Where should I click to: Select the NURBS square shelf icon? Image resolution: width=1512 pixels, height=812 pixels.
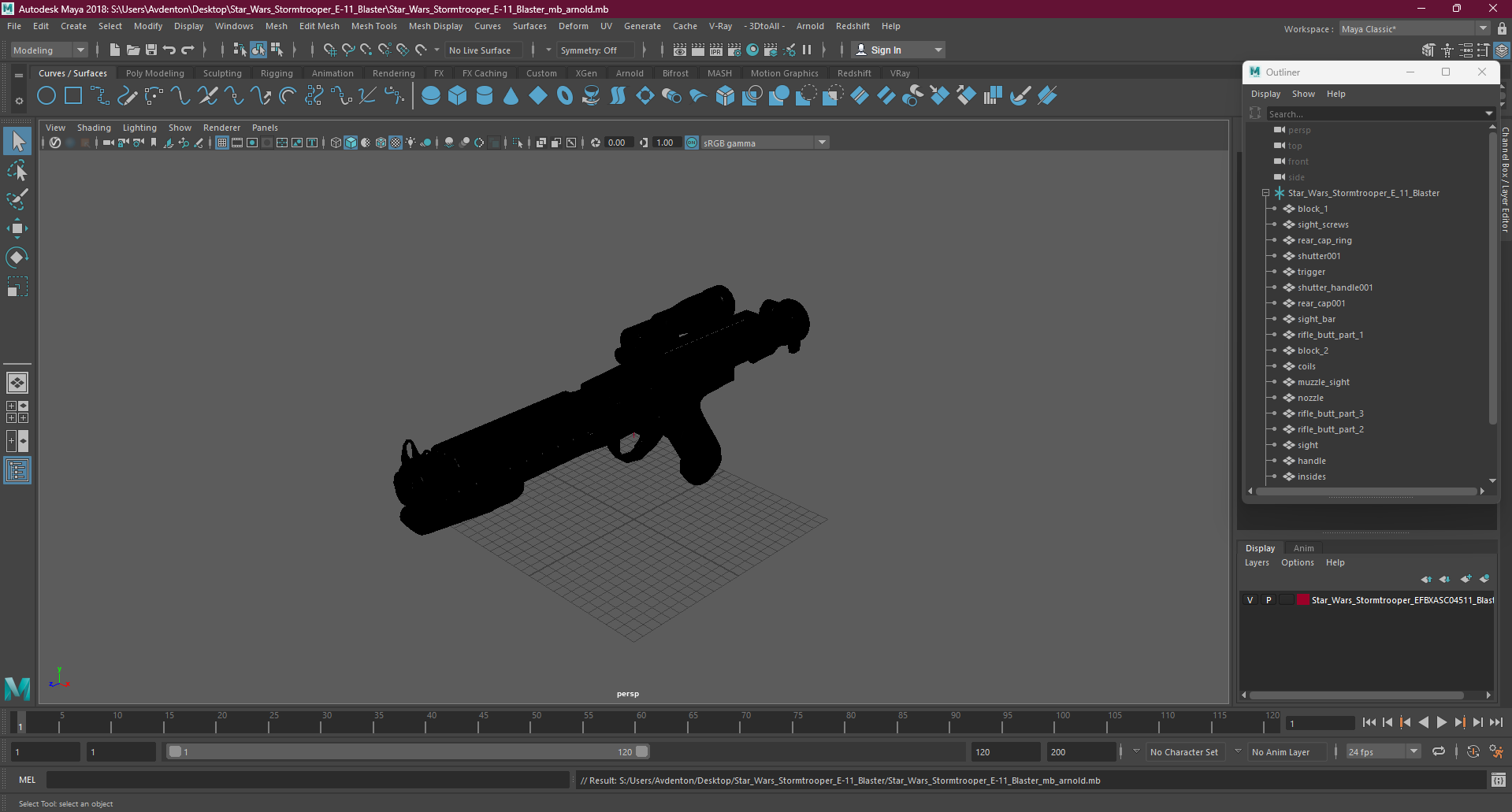(73, 96)
